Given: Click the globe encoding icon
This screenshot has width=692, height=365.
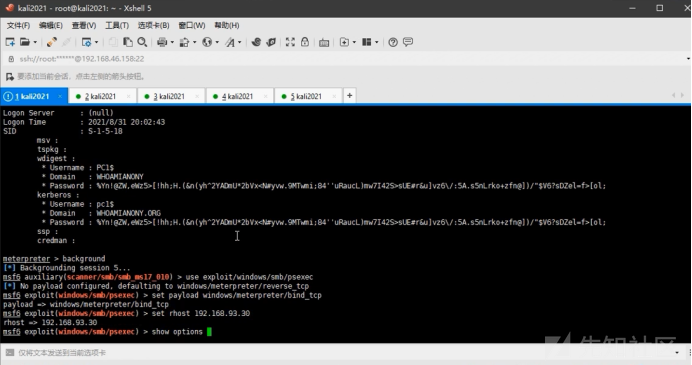Looking at the screenshot, I should (x=207, y=42).
